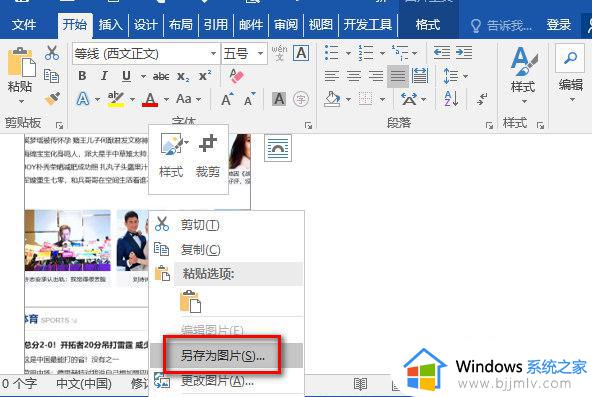Click the 登录 sign-in link

click(559, 25)
